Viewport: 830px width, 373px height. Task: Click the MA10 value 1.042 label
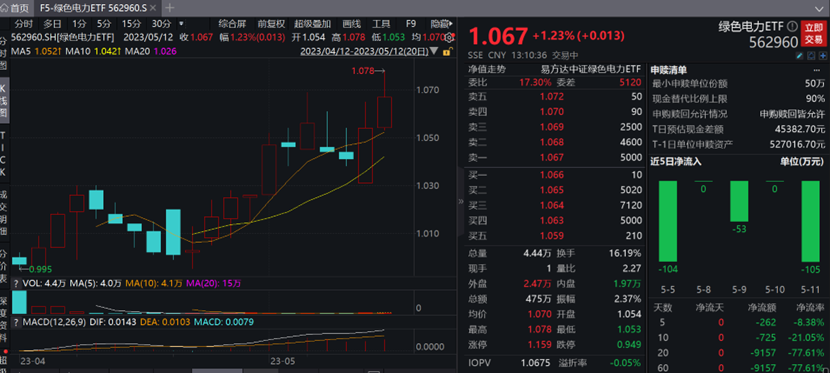click(x=108, y=51)
